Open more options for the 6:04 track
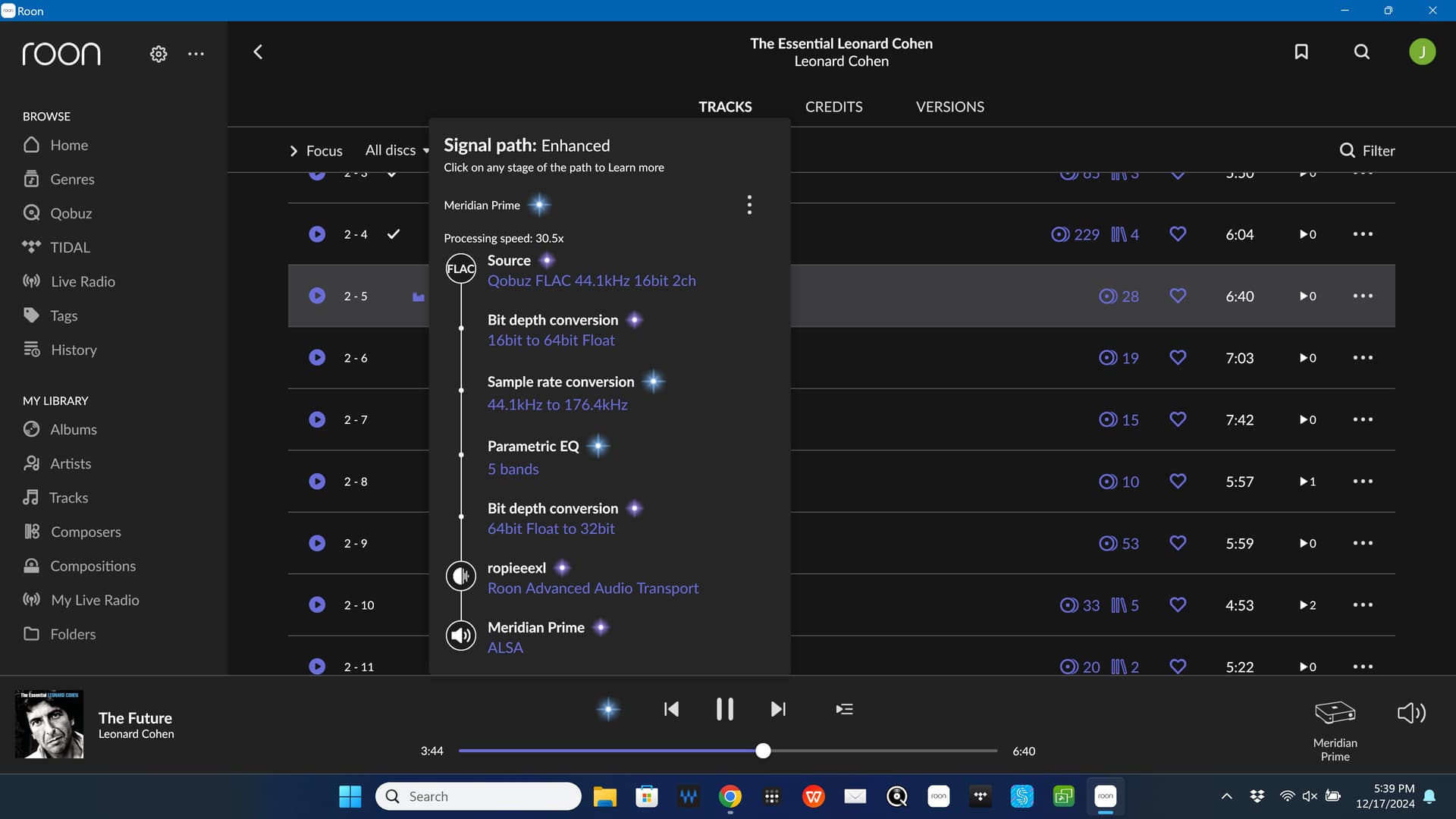This screenshot has width=1456, height=819. (1363, 234)
